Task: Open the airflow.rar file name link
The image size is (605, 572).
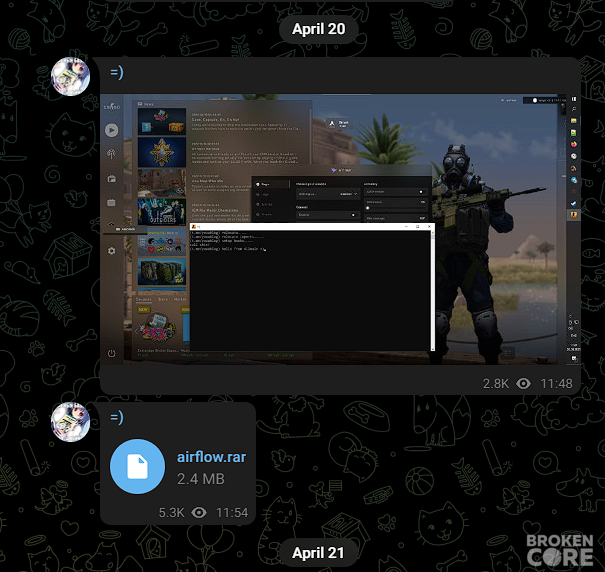Action: [x=211, y=457]
